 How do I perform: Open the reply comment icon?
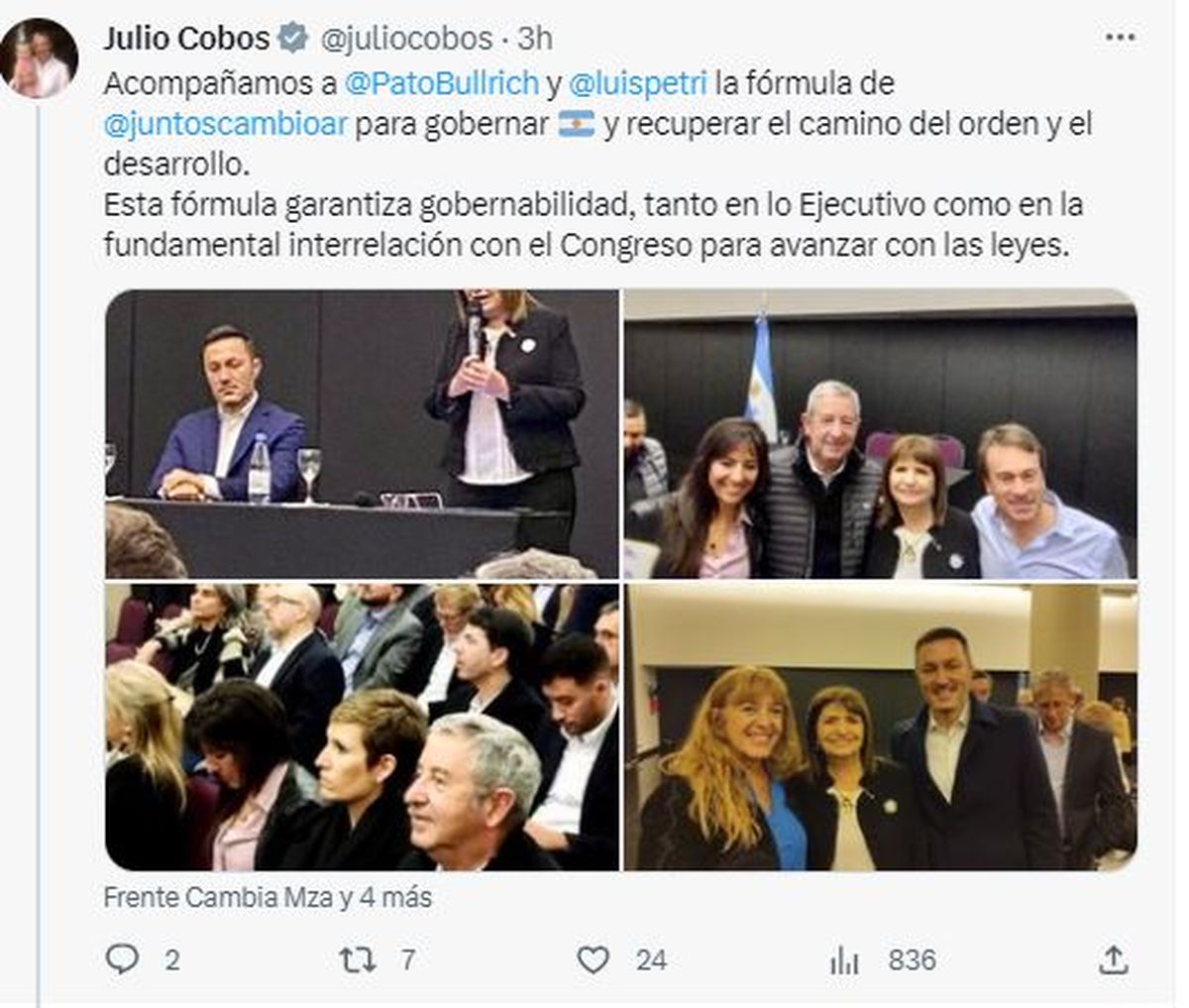point(123,959)
